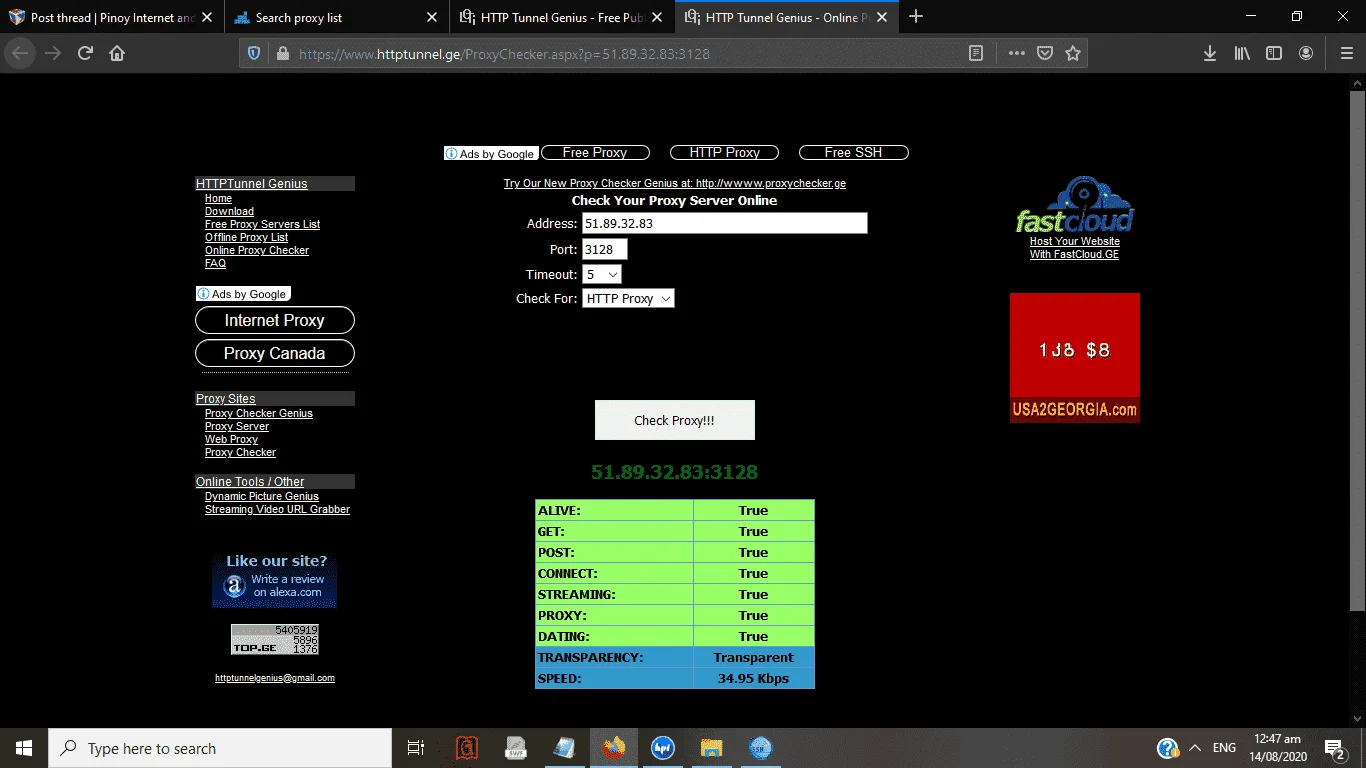Click the taskbar Type here to search box
The image size is (1366, 768).
[220, 748]
